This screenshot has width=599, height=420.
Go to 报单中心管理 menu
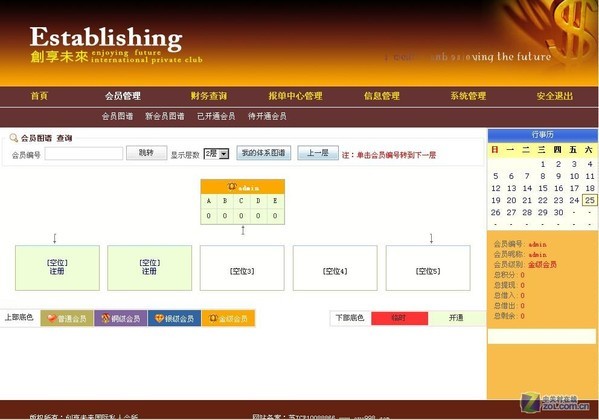pos(295,96)
